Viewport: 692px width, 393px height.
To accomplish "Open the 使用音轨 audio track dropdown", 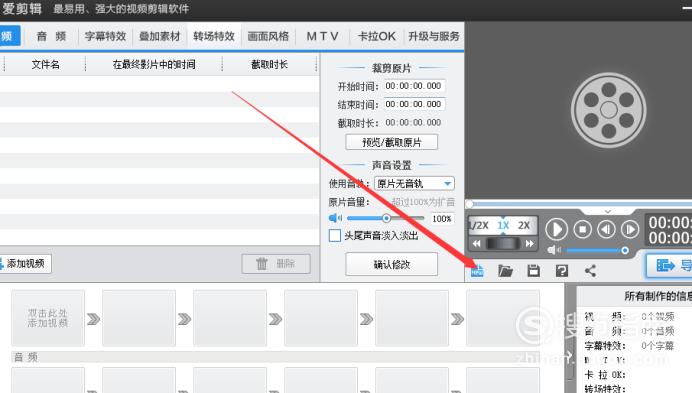I will 414,183.
